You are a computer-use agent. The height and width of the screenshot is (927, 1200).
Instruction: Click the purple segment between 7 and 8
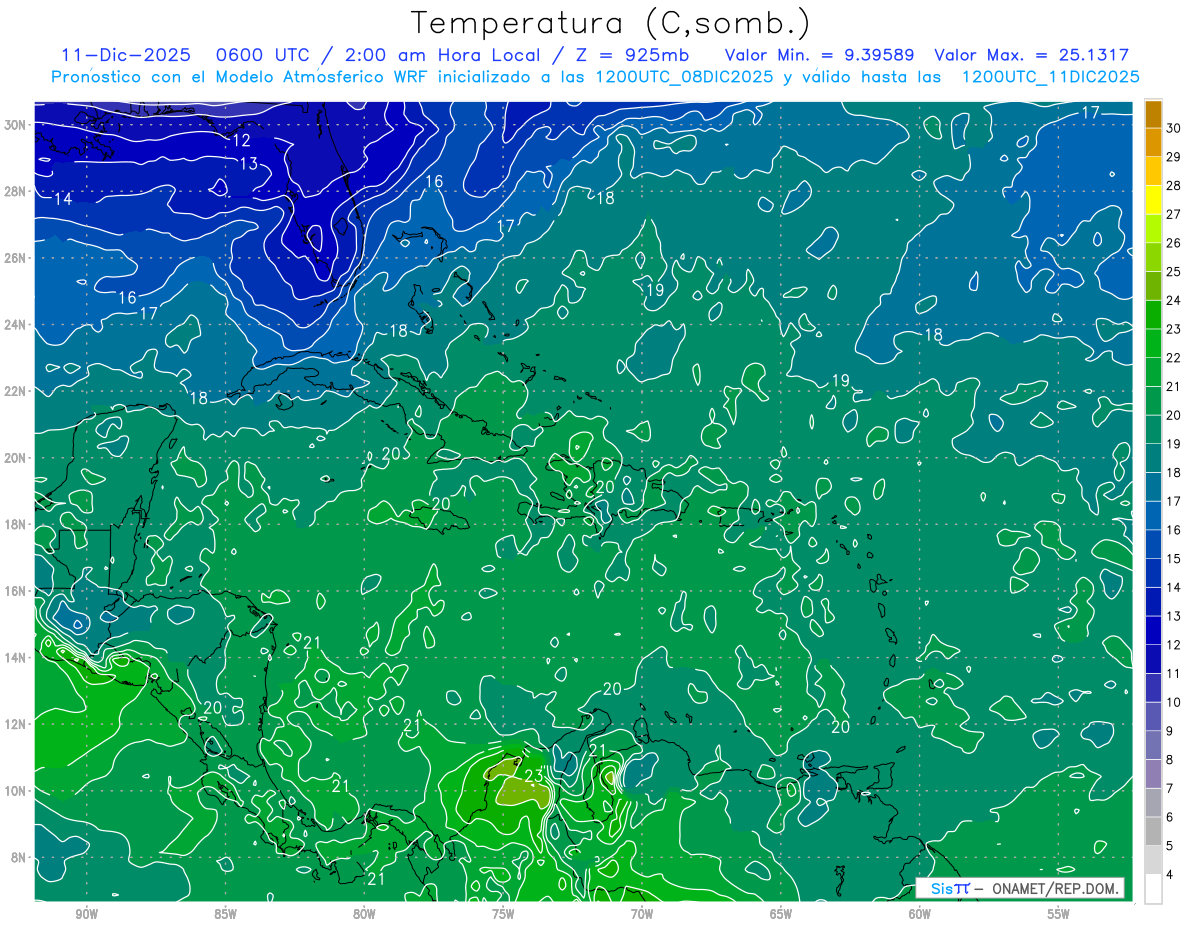1153,773
